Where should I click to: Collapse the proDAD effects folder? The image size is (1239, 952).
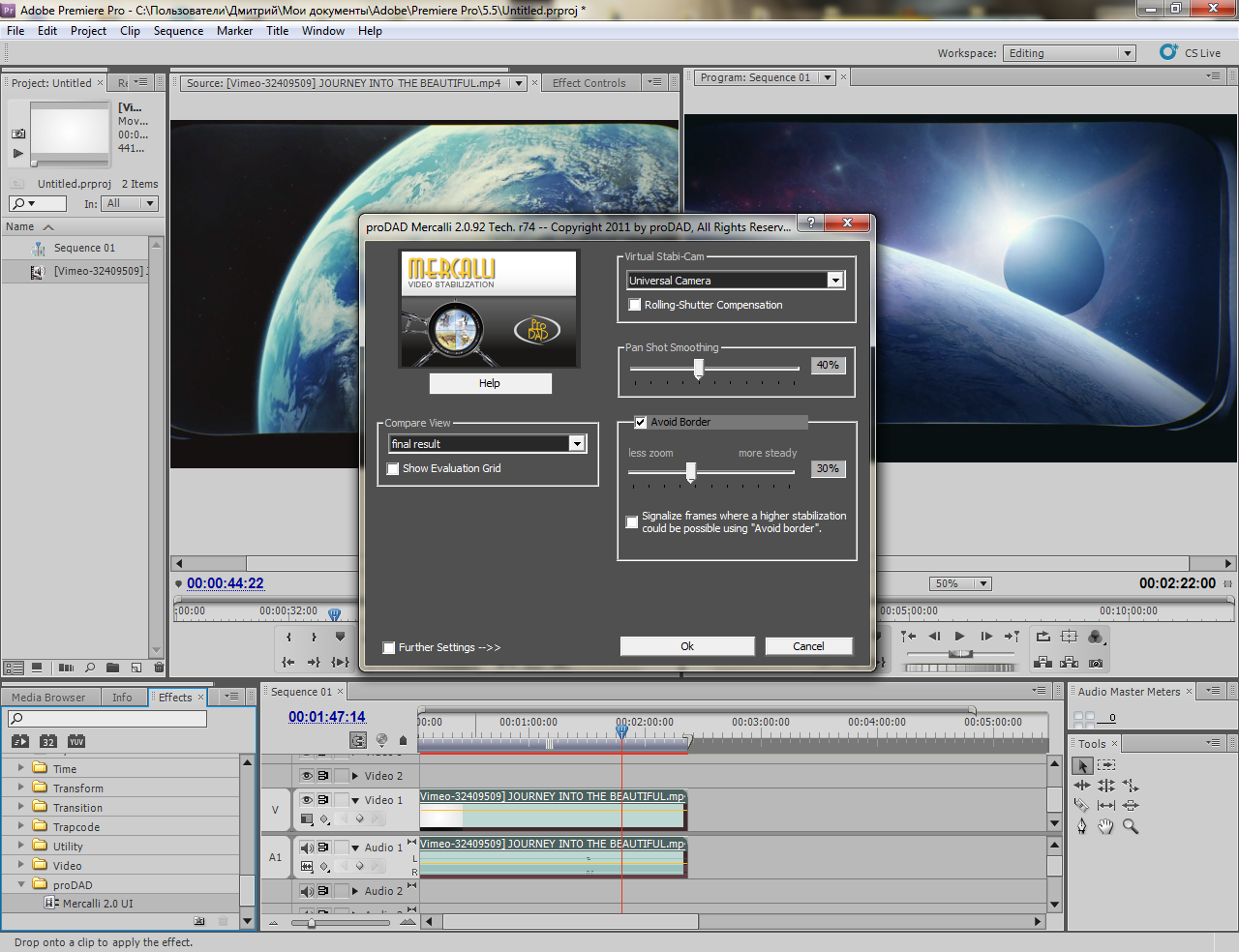21,884
